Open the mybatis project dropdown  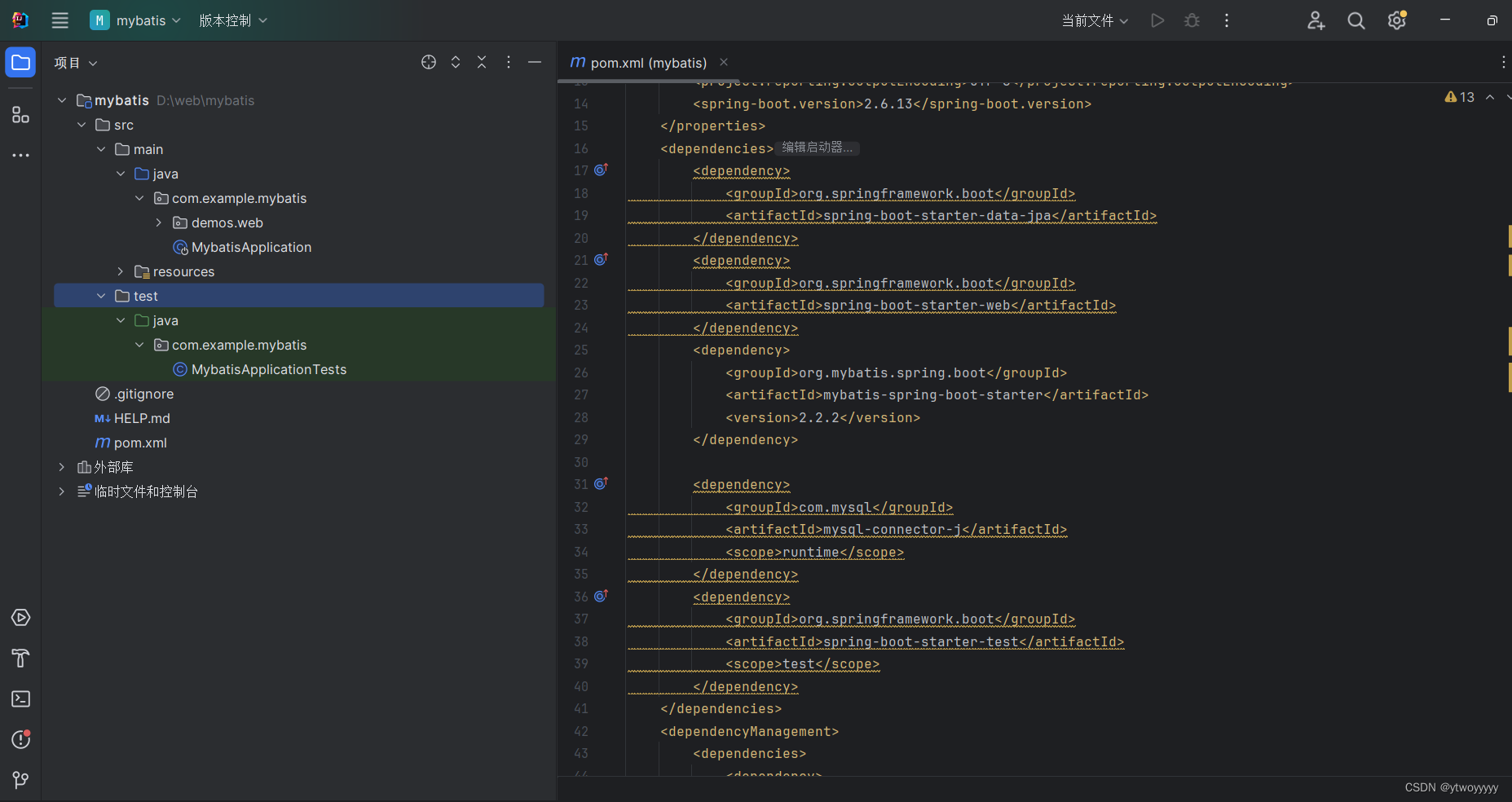(135, 20)
